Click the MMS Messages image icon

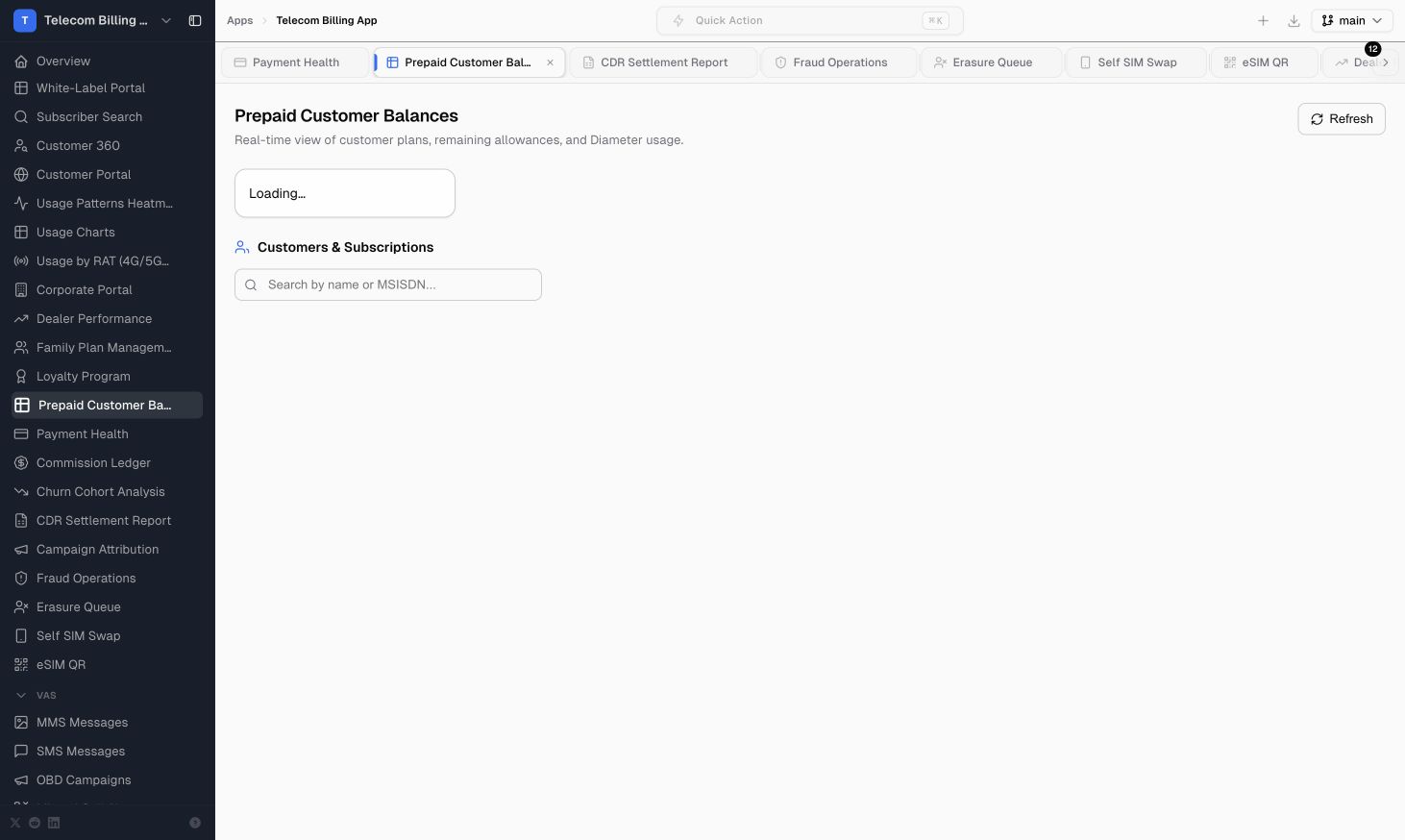click(21, 722)
